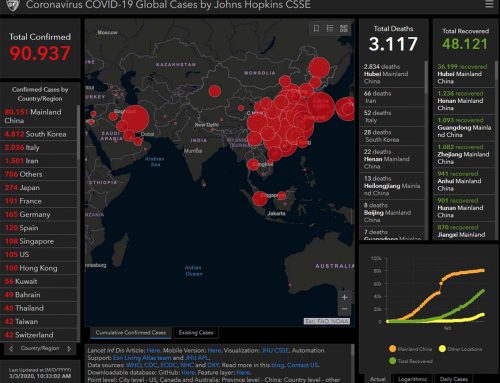500x383 pixels.
Task: Open the GitHub Here link
Action: (x=188, y=372)
